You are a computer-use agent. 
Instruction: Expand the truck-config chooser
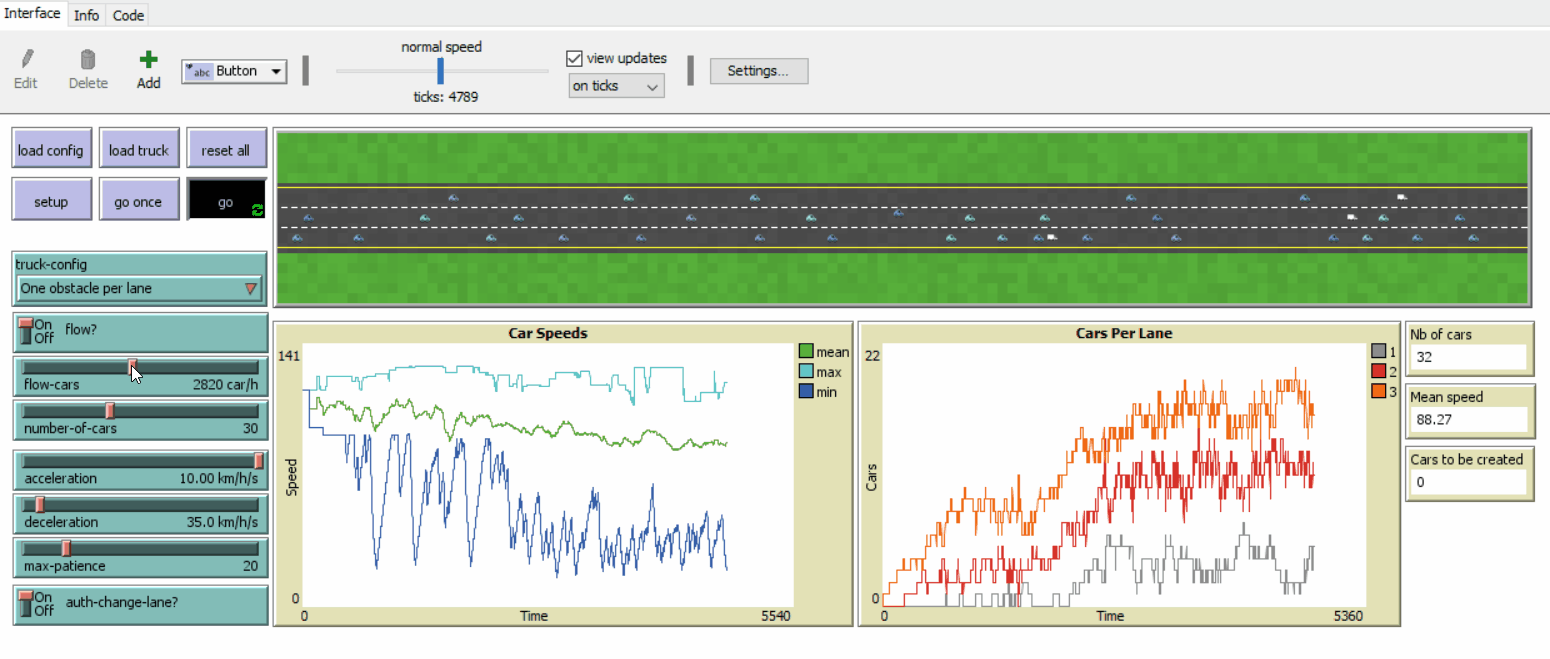pos(140,289)
